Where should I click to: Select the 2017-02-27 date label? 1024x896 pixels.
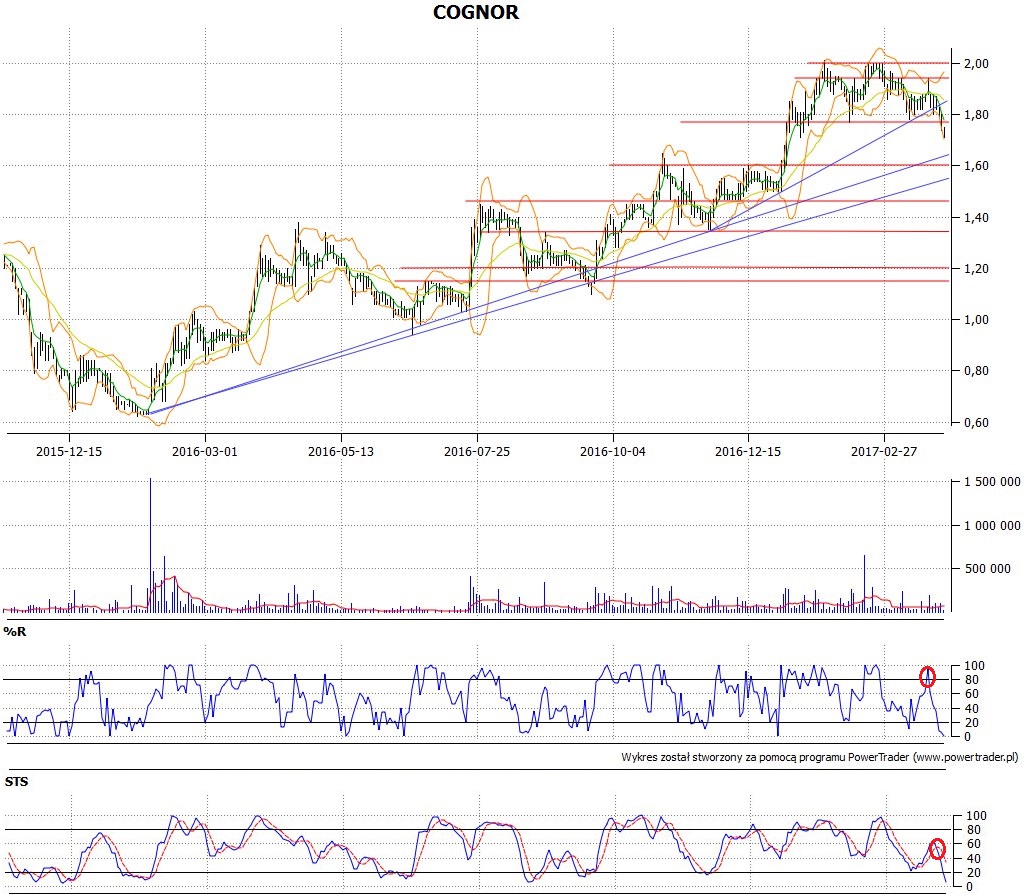point(884,451)
